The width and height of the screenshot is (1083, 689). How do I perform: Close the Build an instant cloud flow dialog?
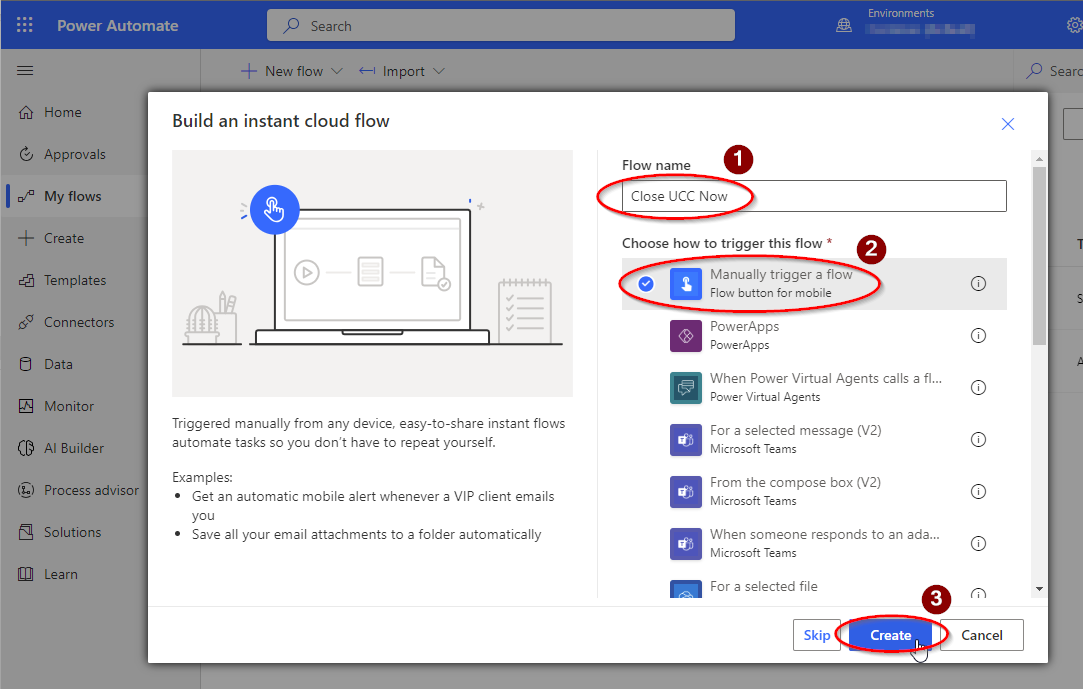click(1008, 124)
